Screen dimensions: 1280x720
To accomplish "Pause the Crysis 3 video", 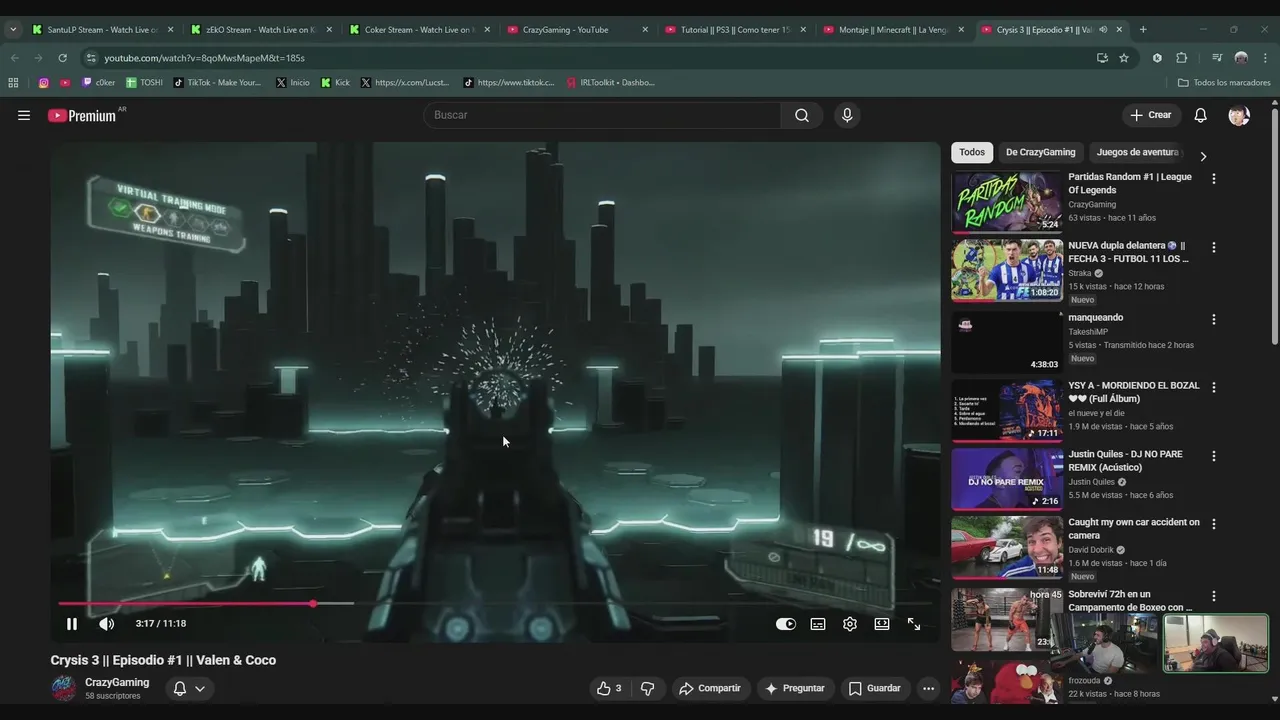I will click(71, 624).
